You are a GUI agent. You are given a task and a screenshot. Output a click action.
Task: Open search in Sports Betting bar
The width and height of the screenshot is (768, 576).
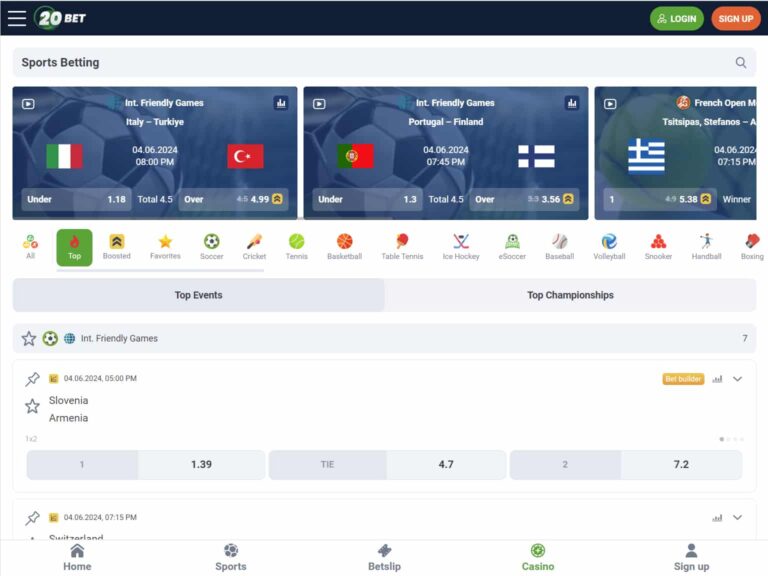tap(741, 63)
